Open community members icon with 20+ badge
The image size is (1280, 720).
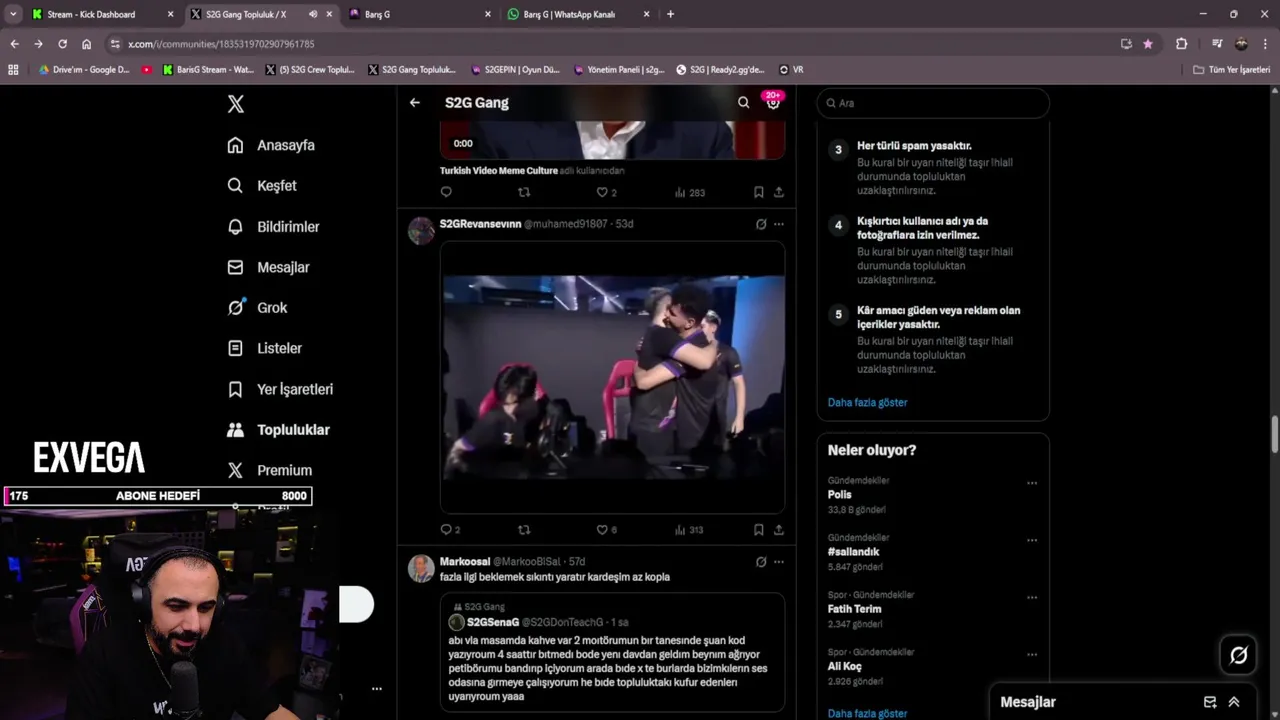click(x=773, y=101)
